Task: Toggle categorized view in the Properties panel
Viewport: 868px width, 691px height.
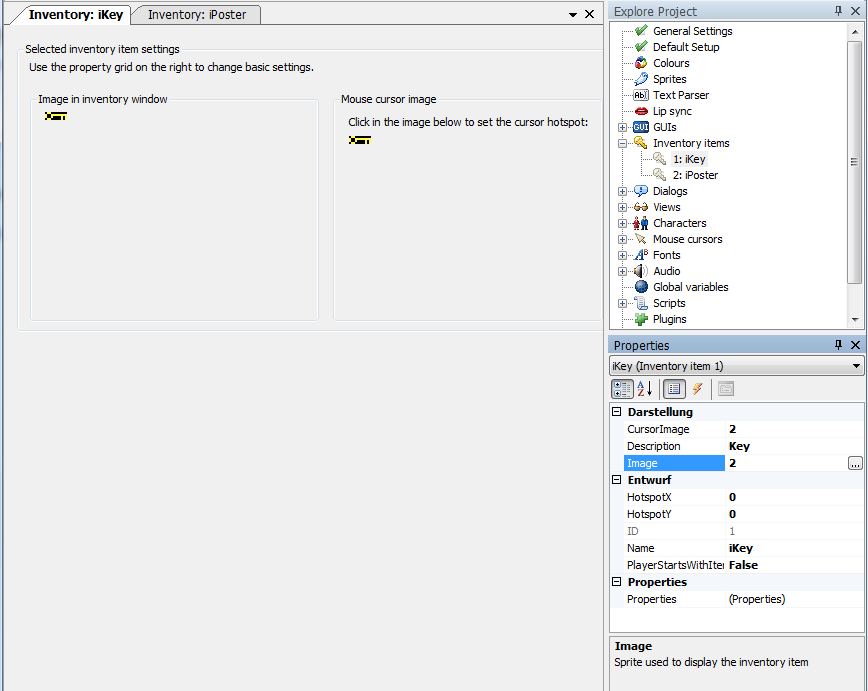Action: point(621,389)
